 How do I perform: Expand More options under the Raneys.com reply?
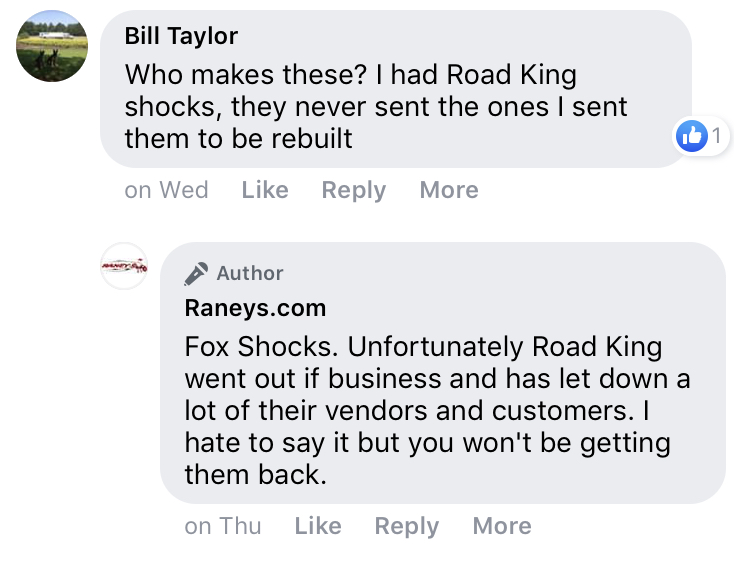pyautogui.click(x=502, y=526)
